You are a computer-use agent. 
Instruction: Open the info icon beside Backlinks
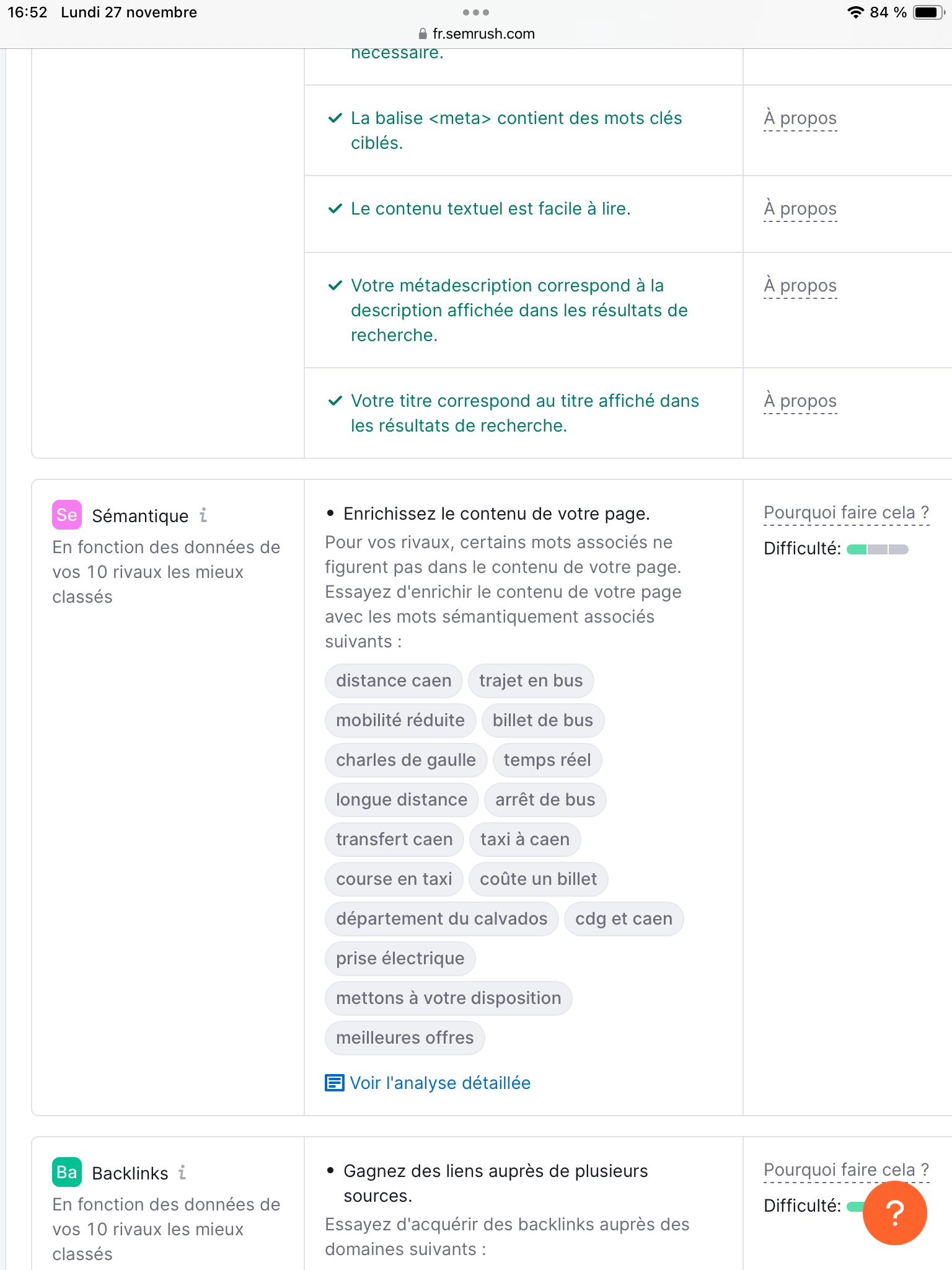[182, 1172]
